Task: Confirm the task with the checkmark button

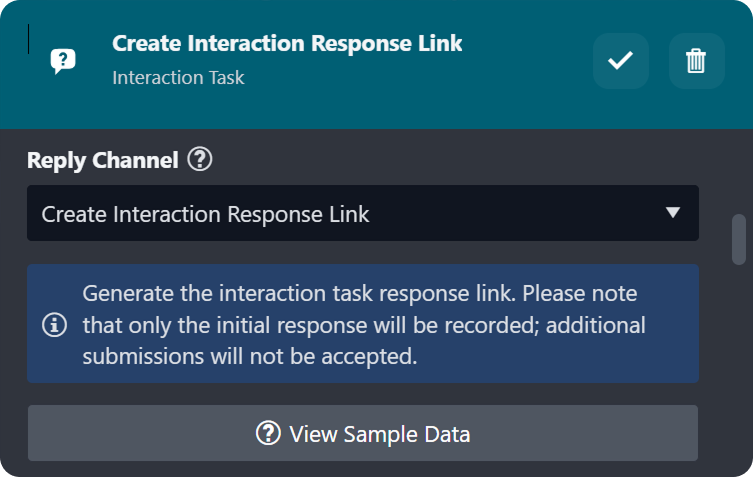Action: coord(621,61)
